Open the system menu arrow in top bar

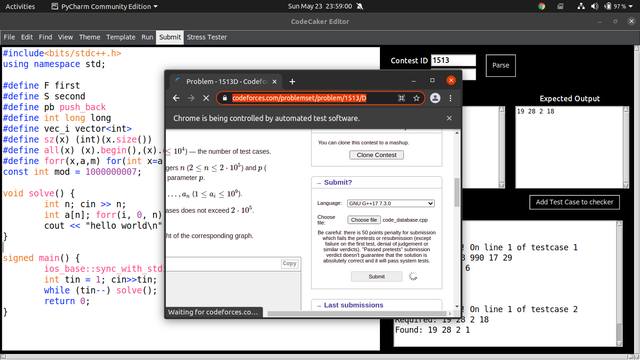click(x=631, y=7)
